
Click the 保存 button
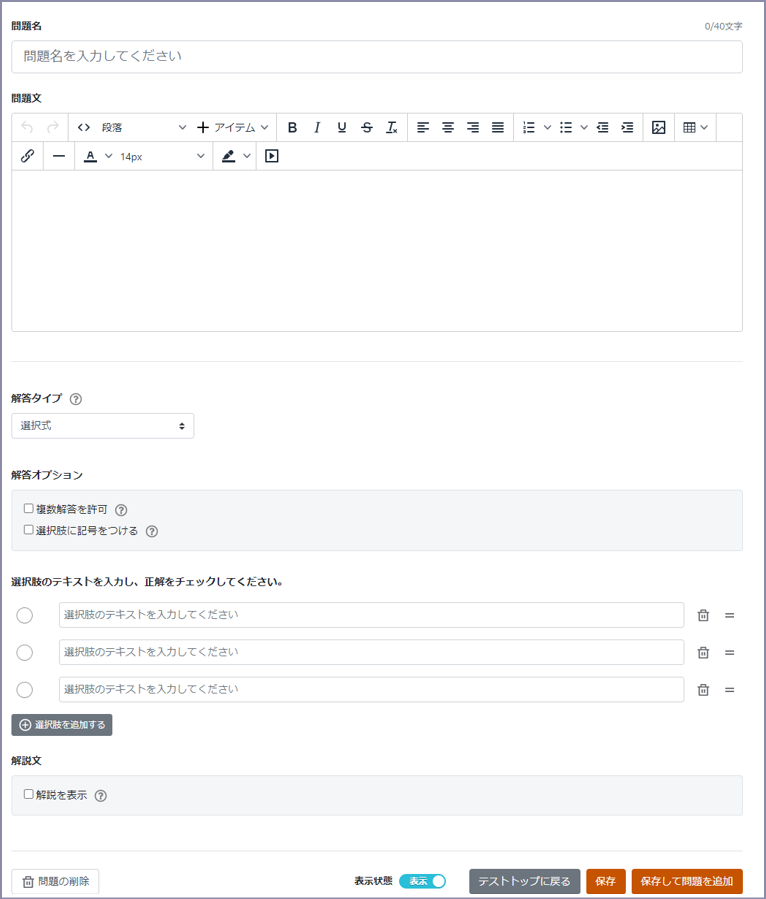(x=605, y=881)
